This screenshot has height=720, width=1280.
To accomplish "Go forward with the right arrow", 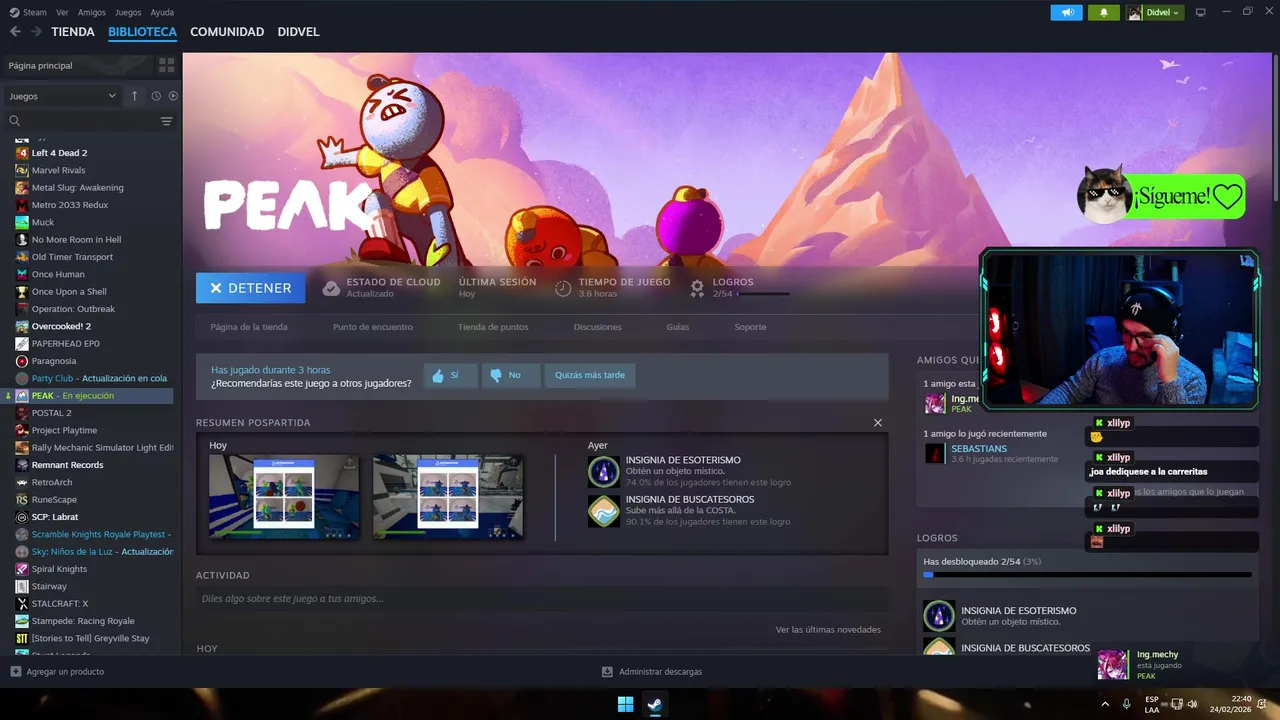I will 36,32.
